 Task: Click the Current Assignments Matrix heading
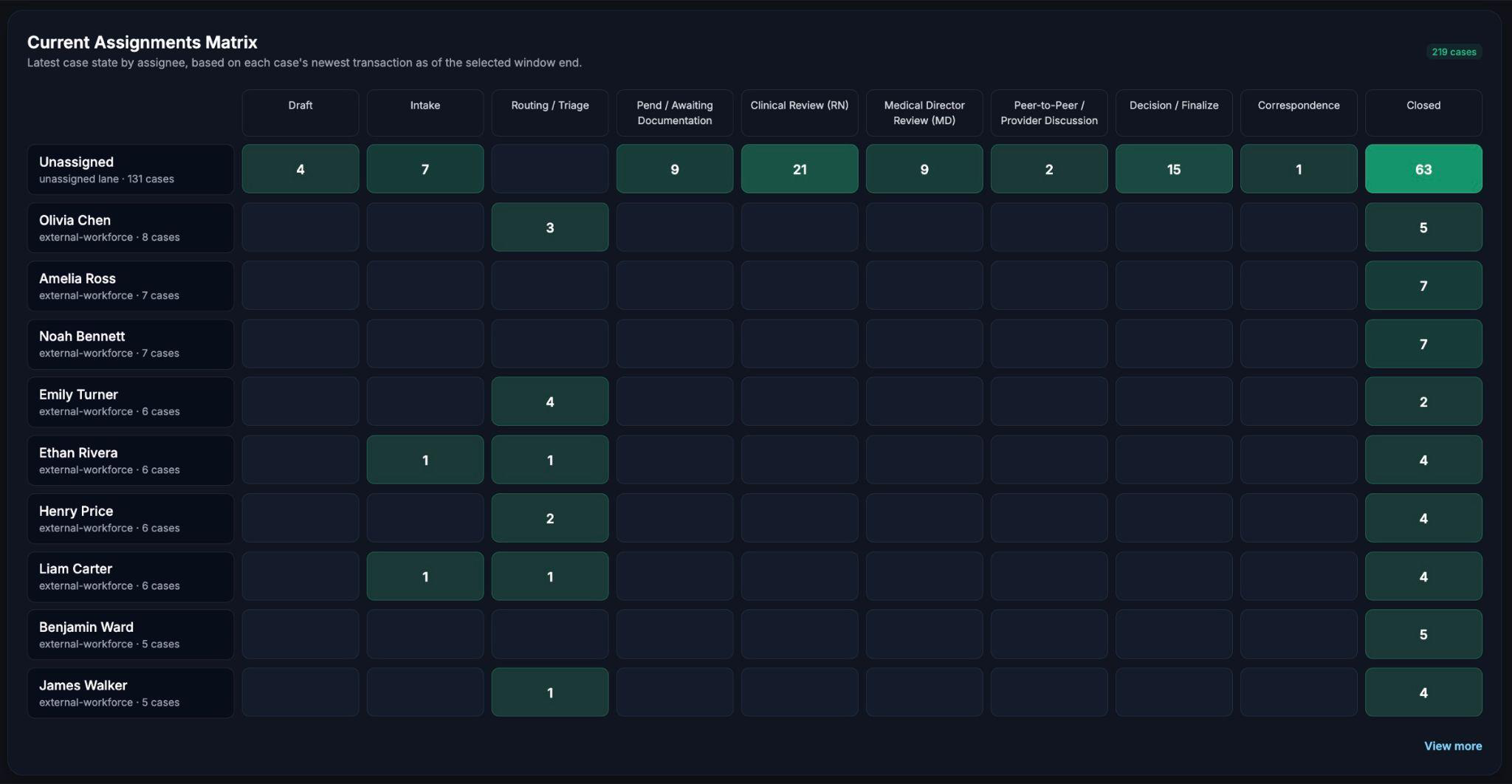coord(142,42)
